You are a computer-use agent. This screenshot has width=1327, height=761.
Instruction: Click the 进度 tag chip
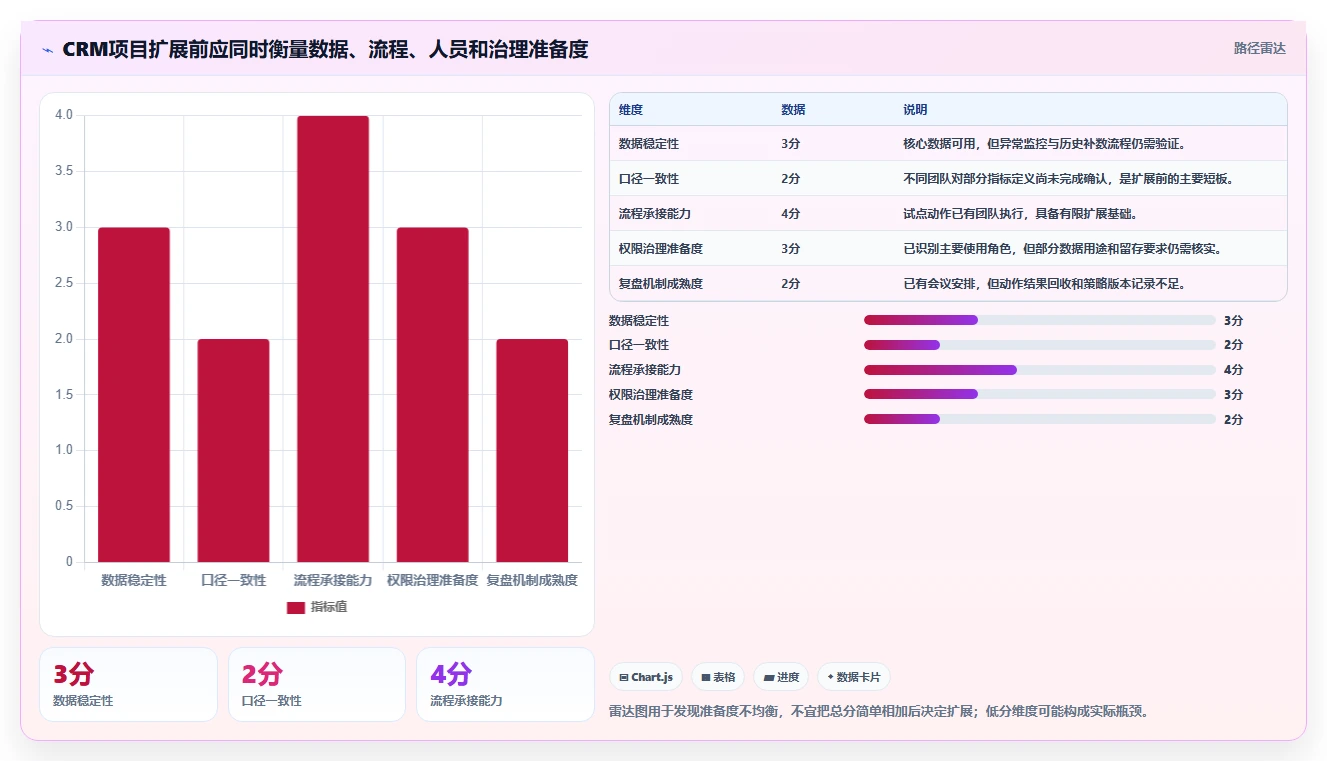pos(781,677)
